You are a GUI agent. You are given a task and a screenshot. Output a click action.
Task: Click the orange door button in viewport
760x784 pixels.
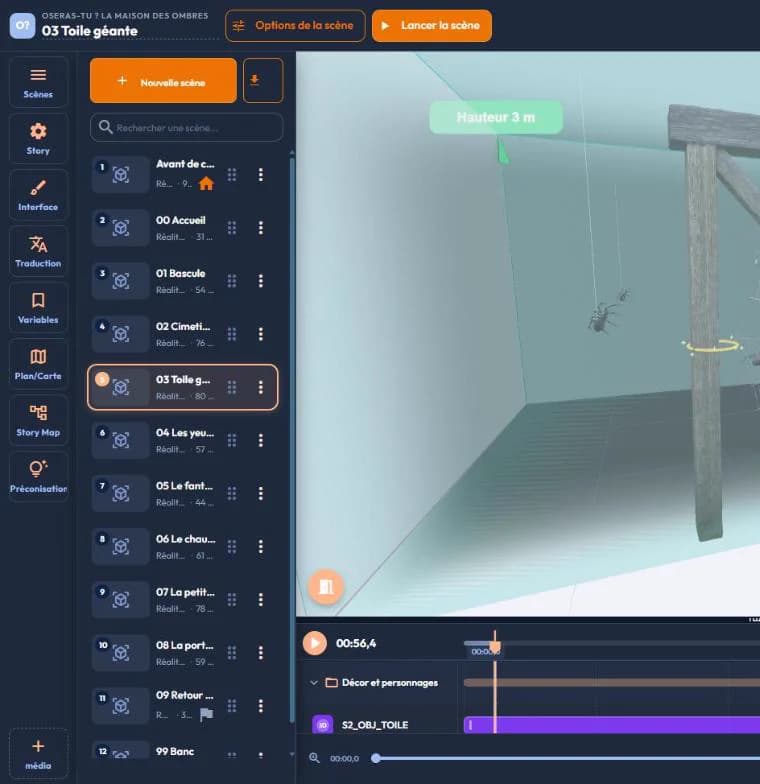(326, 586)
